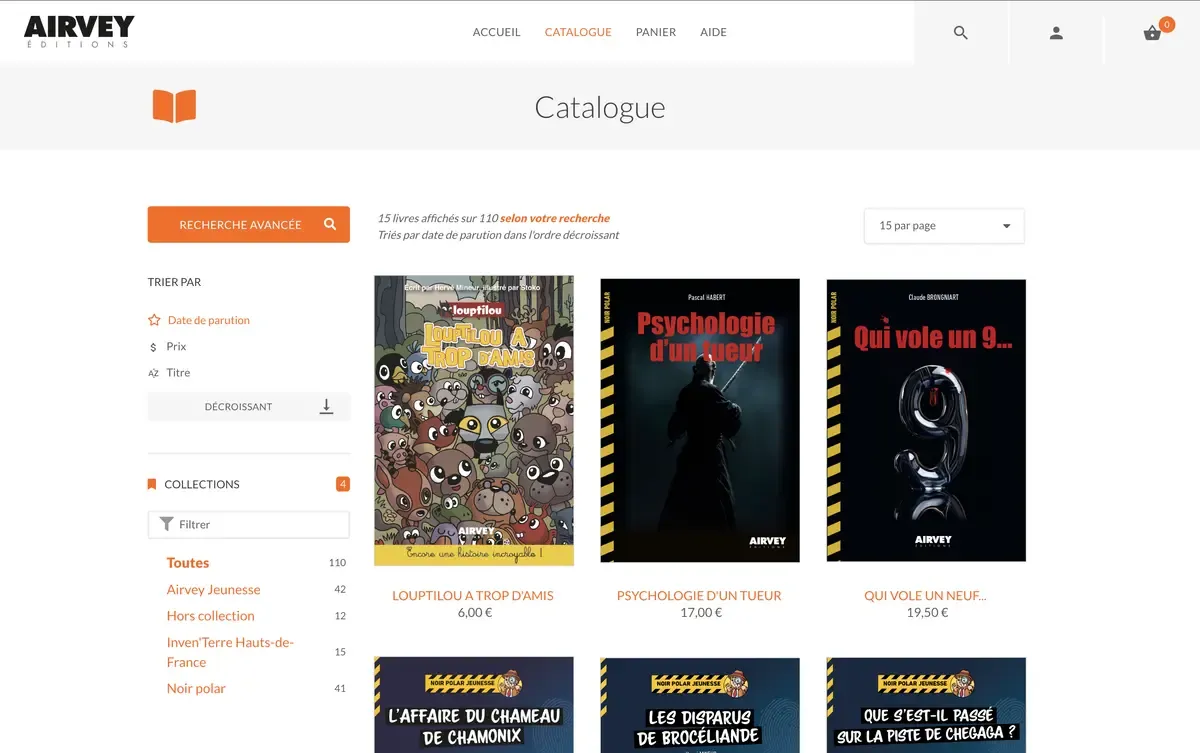Click the bookmark icon beside COLLECTIONS
The width and height of the screenshot is (1200, 753).
(152, 483)
